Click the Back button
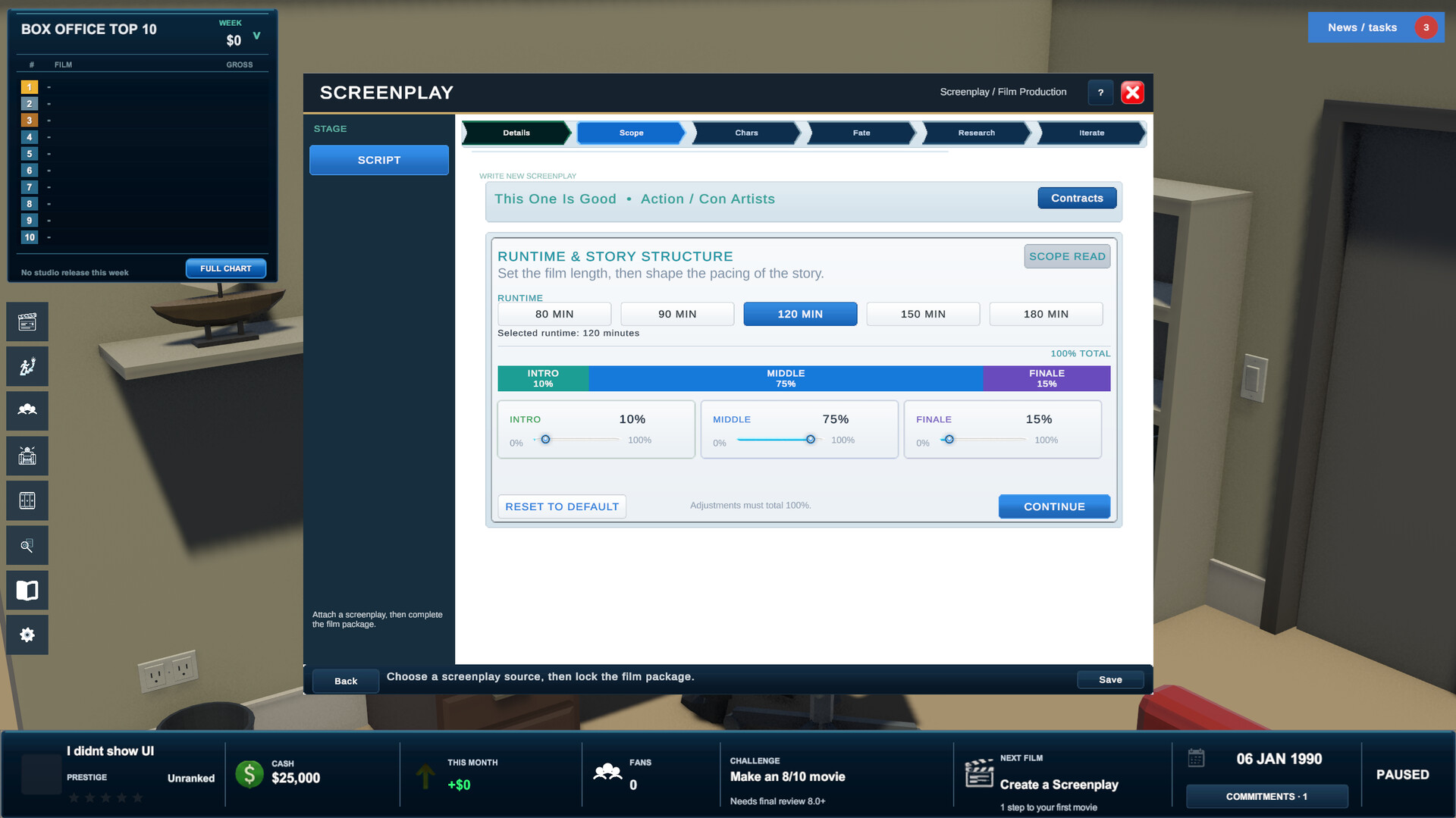Image resolution: width=1456 pixels, height=818 pixels. click(346, 681)
